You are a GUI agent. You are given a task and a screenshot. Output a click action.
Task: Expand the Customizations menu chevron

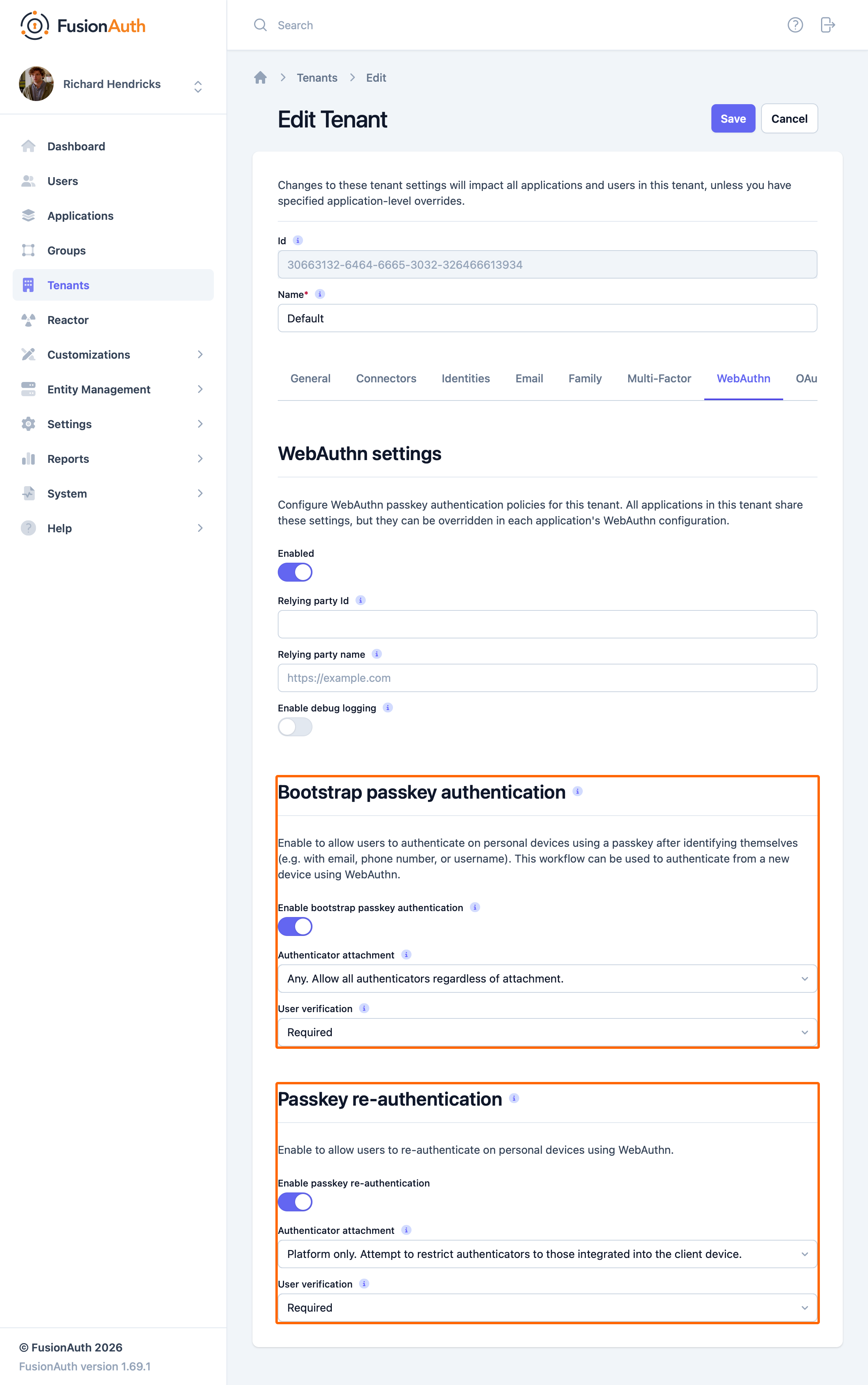click(x=200, y=355)
